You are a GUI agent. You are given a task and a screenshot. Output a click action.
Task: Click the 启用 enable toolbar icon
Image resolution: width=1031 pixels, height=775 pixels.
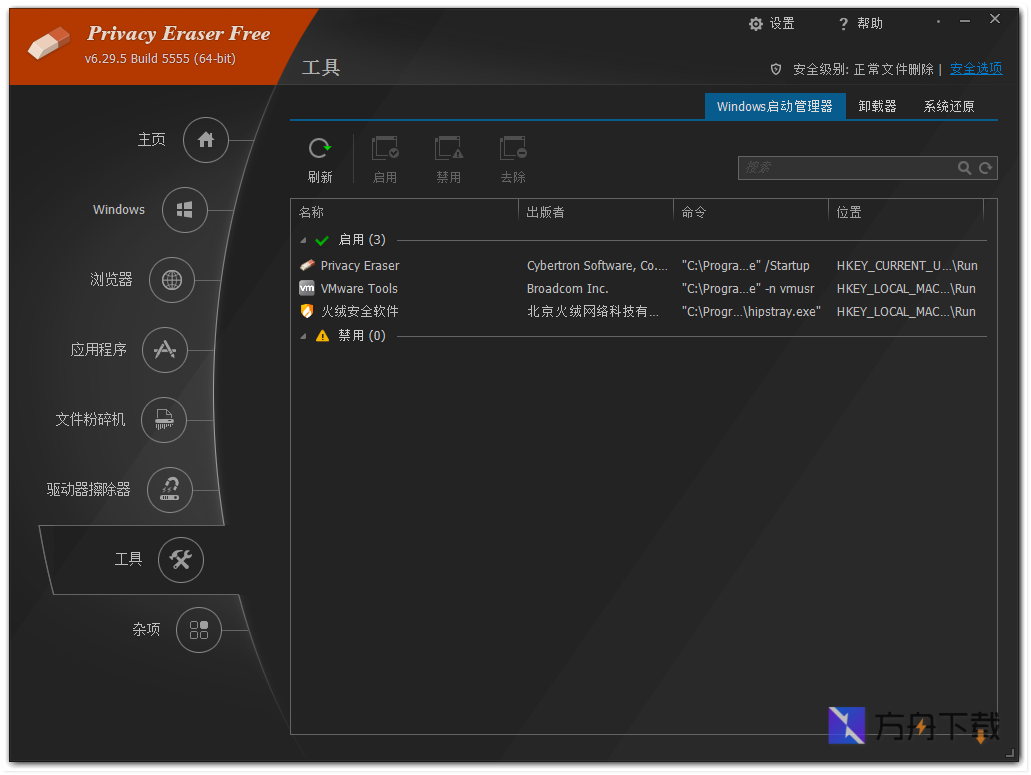[385, 149]
